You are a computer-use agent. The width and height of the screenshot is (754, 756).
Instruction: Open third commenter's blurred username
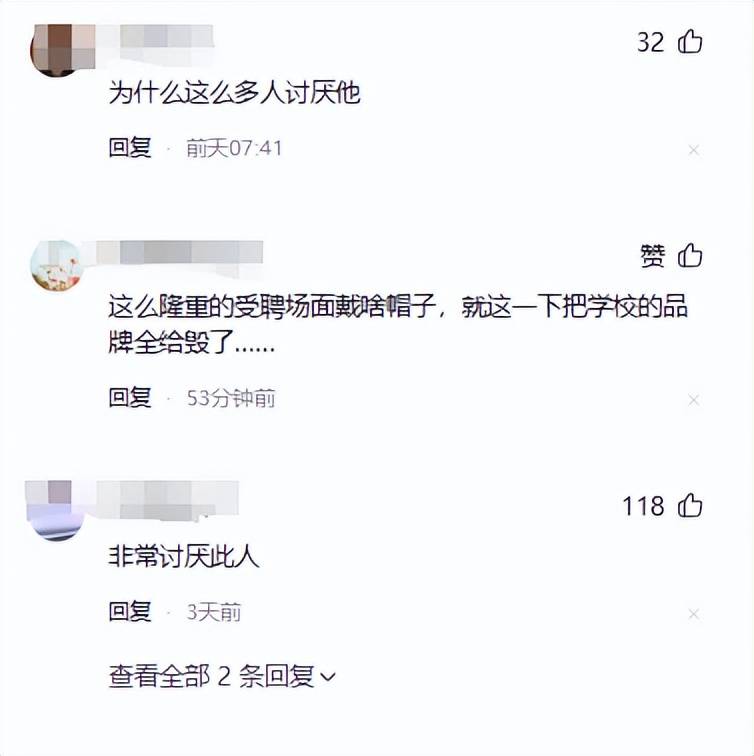click(x=167, y=500)
